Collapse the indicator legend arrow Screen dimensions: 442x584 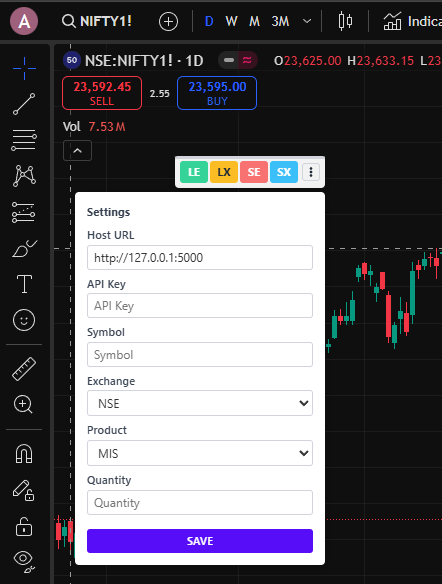(77, 151)
